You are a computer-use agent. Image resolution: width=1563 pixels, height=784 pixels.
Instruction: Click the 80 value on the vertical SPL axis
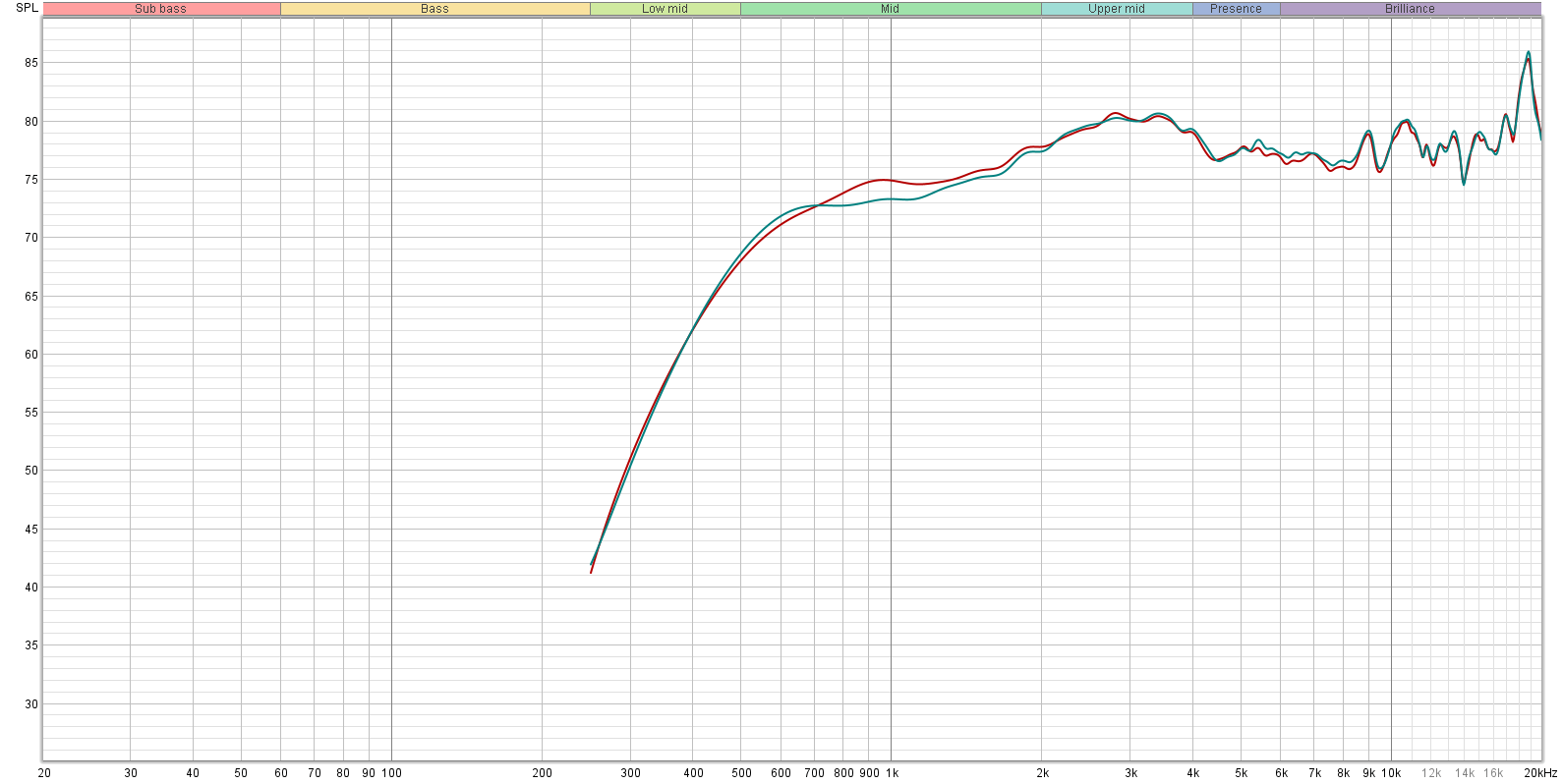[31, 122]
